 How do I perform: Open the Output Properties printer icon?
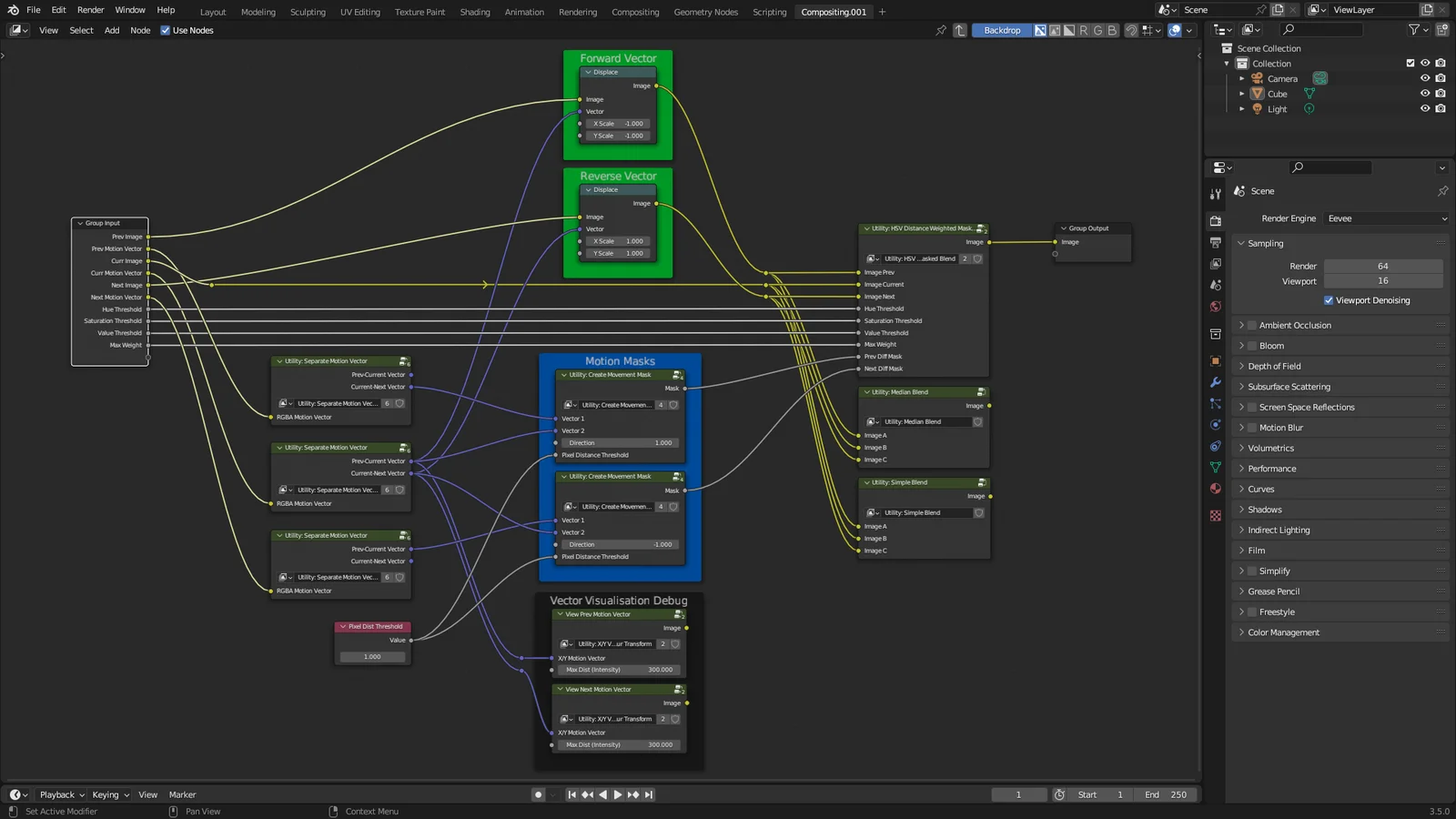(x=1215, y=241)
